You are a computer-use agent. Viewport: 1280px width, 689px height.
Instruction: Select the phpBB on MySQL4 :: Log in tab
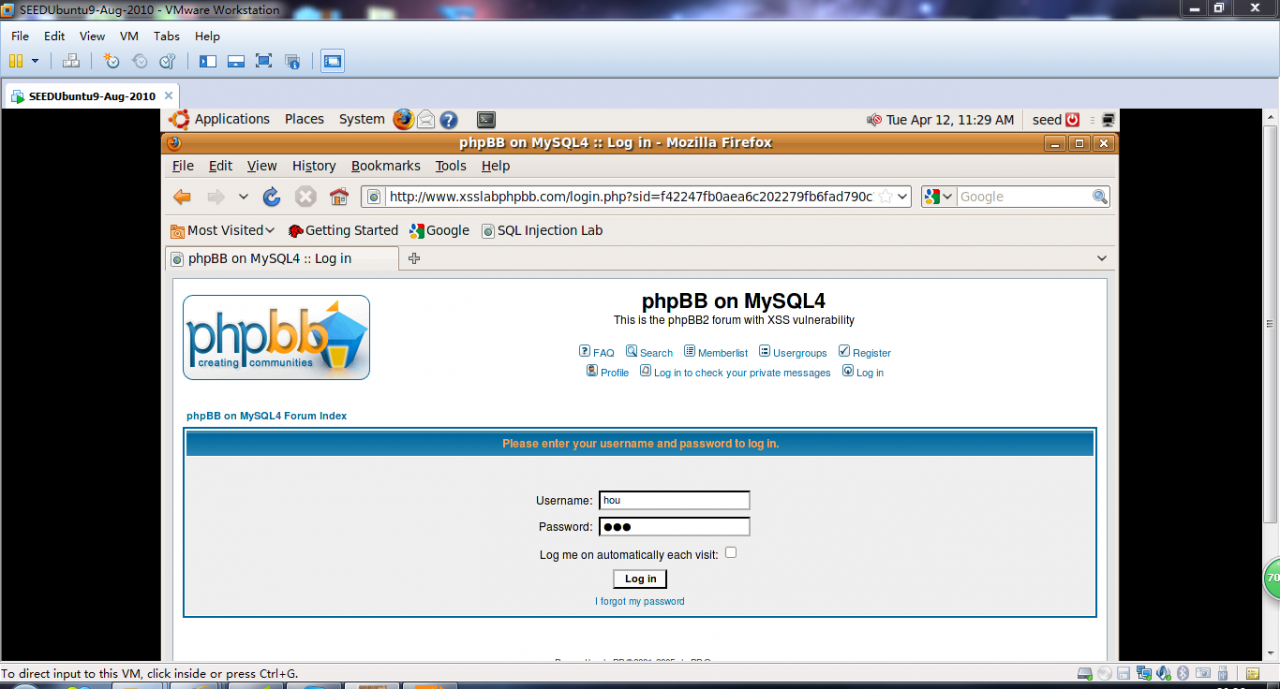[x=281, y=258]
